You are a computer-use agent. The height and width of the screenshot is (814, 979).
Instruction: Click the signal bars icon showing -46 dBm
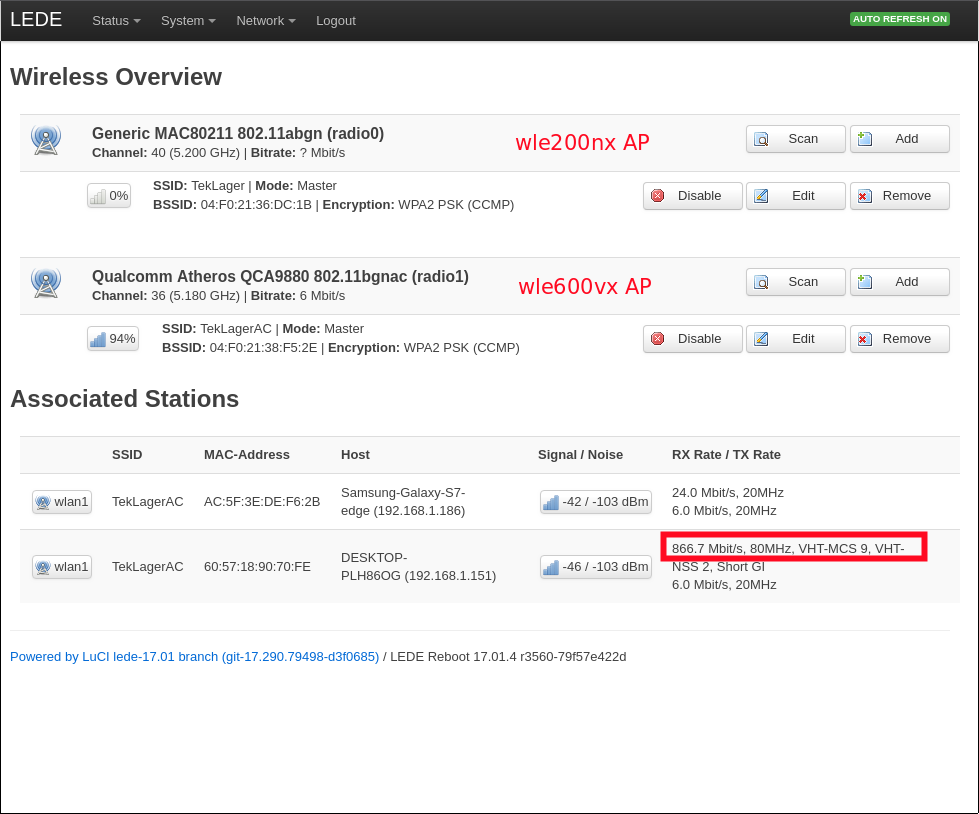click(551, 566)
